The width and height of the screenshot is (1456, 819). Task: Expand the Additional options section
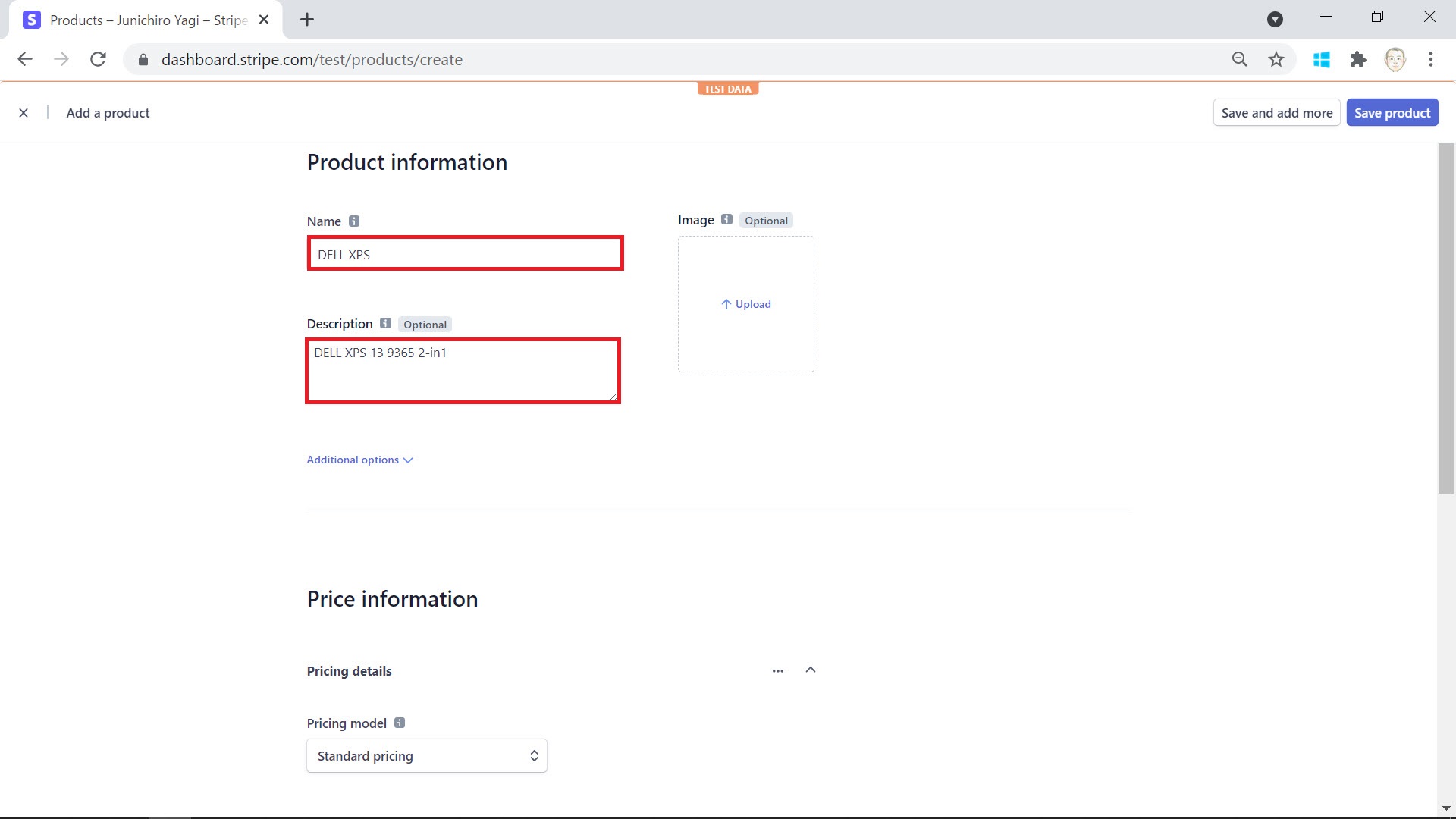coord(359,460)
